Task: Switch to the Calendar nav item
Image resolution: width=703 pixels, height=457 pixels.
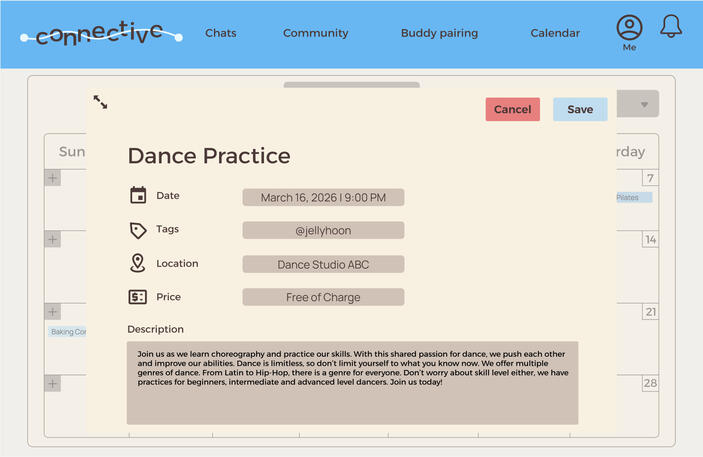Action: 555,33
